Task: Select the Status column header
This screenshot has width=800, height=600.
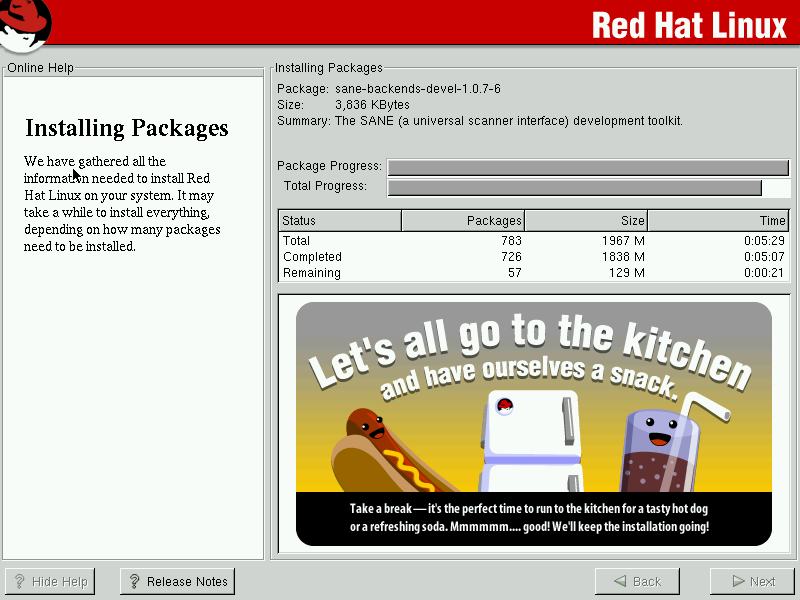Action: click(x=340, y=220)
